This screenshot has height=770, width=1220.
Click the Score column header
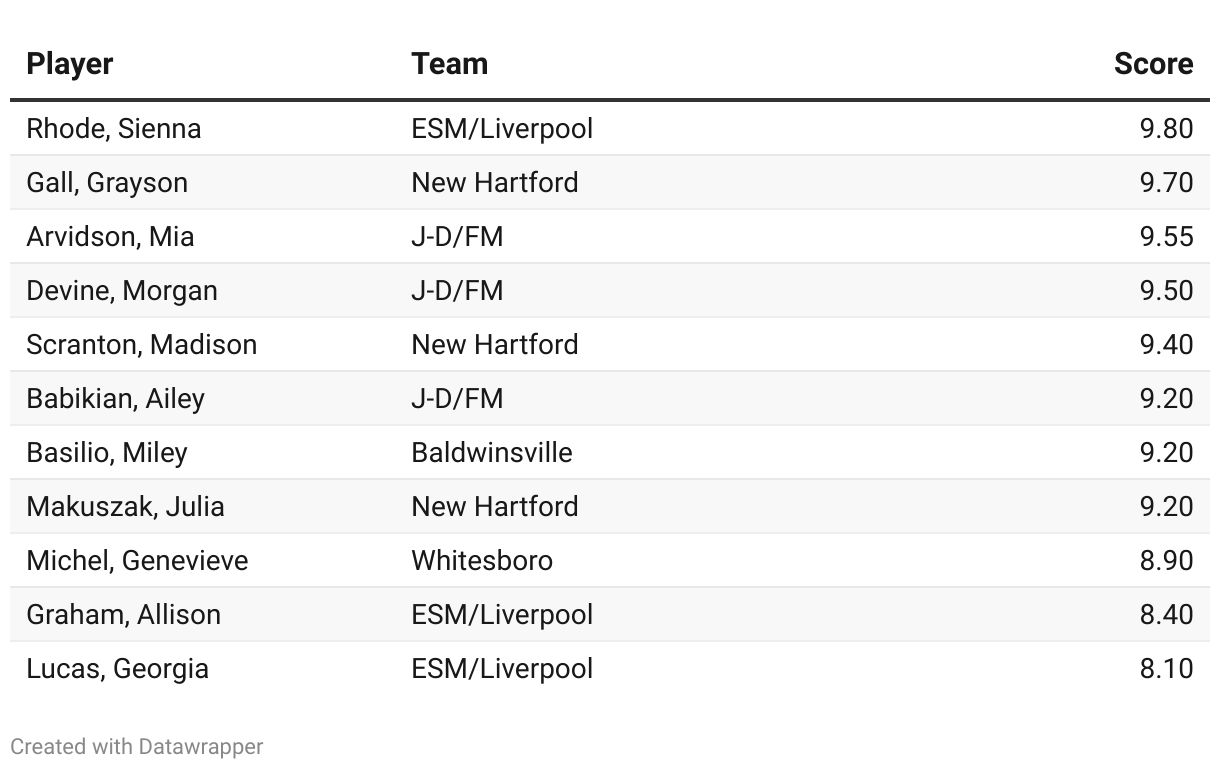1153,64
